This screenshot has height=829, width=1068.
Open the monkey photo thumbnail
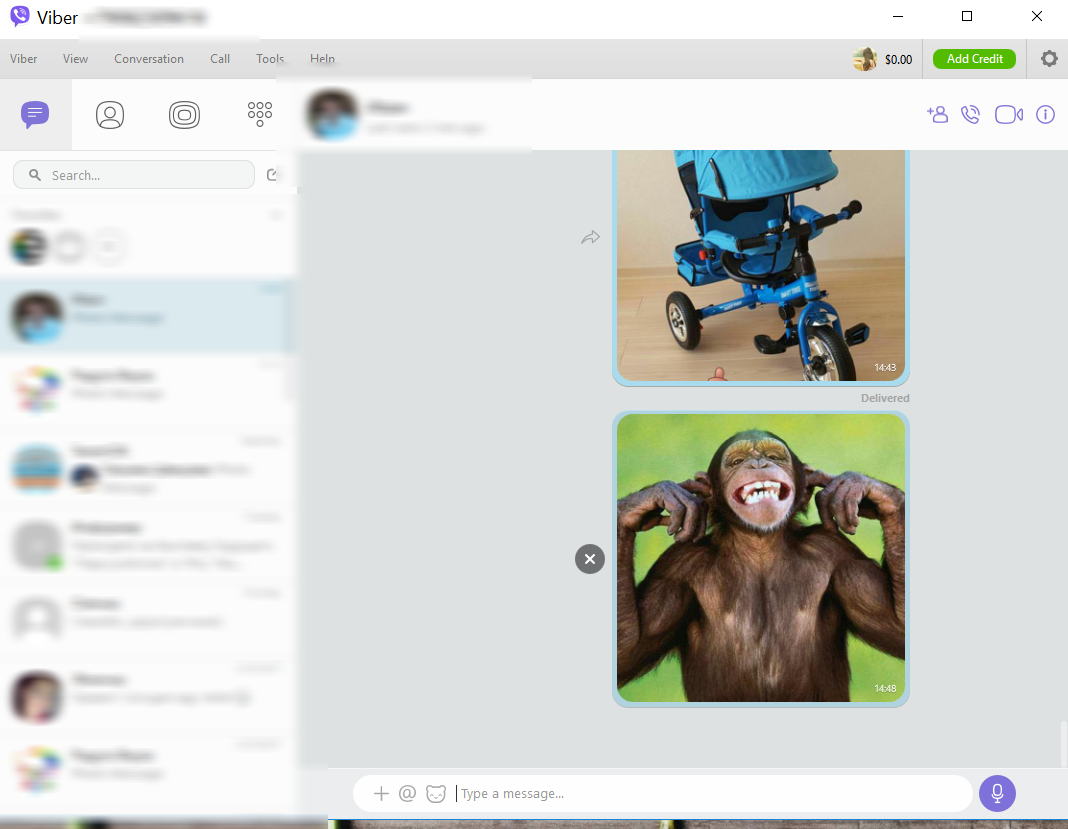[x=760, y=558]
